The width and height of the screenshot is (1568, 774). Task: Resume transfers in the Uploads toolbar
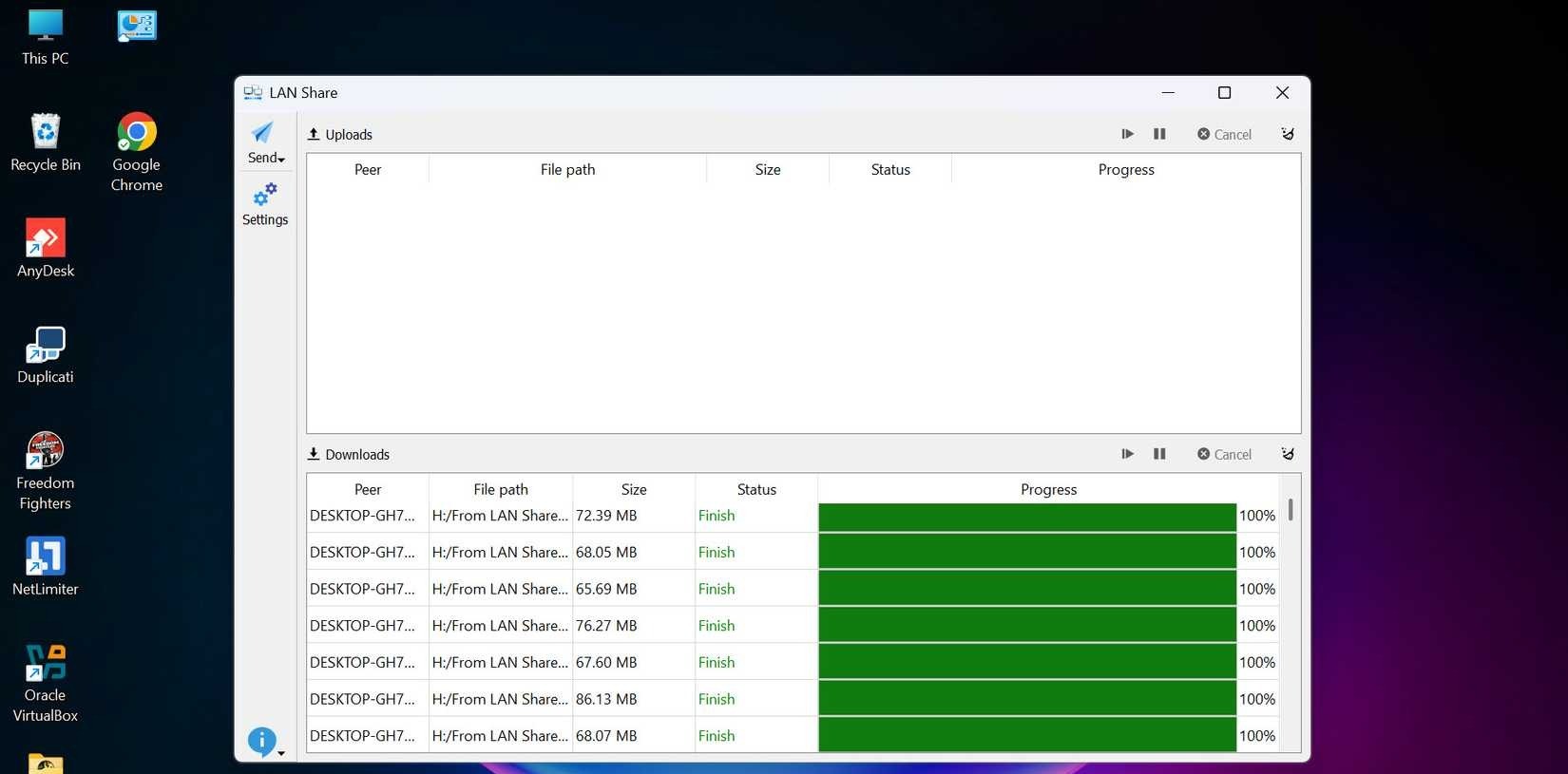1127,134
